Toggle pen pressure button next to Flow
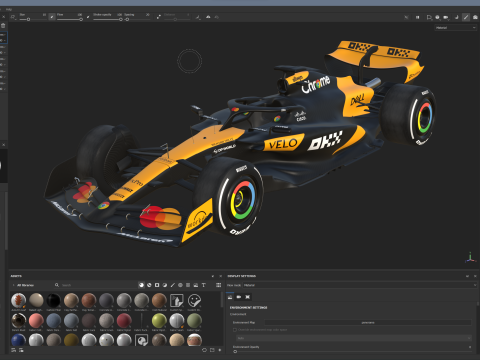This screenshot has width=480, height=360. [88, 17]
